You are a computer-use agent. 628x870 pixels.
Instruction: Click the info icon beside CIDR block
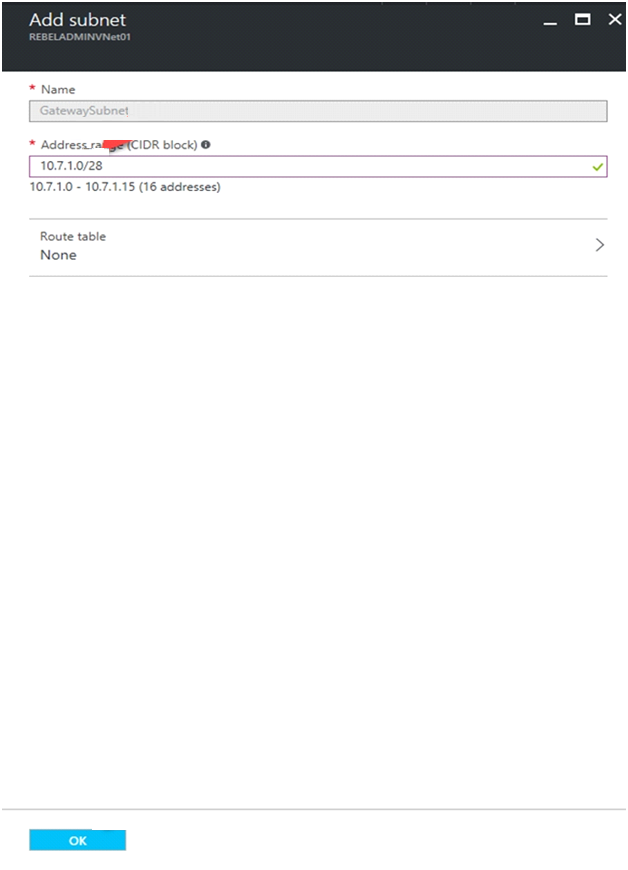[x=206, y=145]
